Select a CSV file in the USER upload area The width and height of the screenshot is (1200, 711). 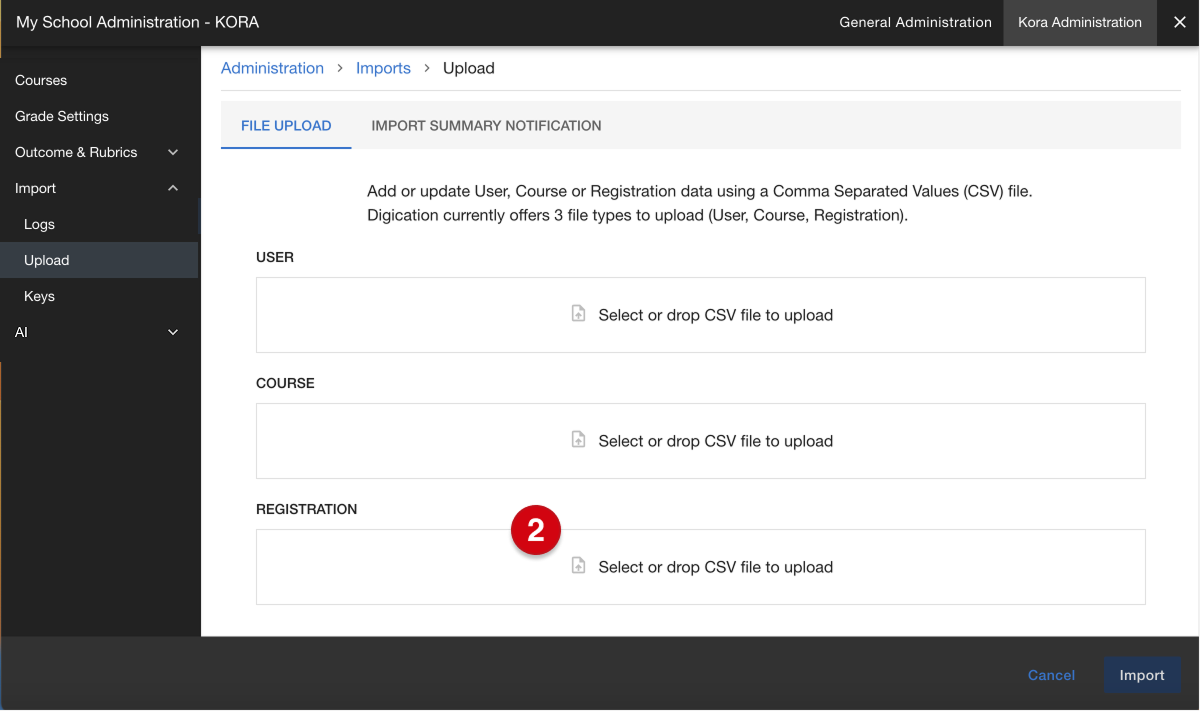(x=701, y=315)
